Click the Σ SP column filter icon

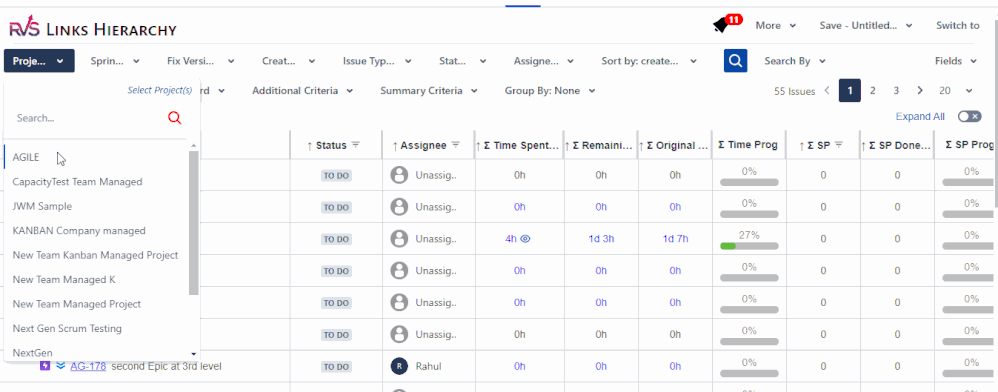(x=839, y=145)
